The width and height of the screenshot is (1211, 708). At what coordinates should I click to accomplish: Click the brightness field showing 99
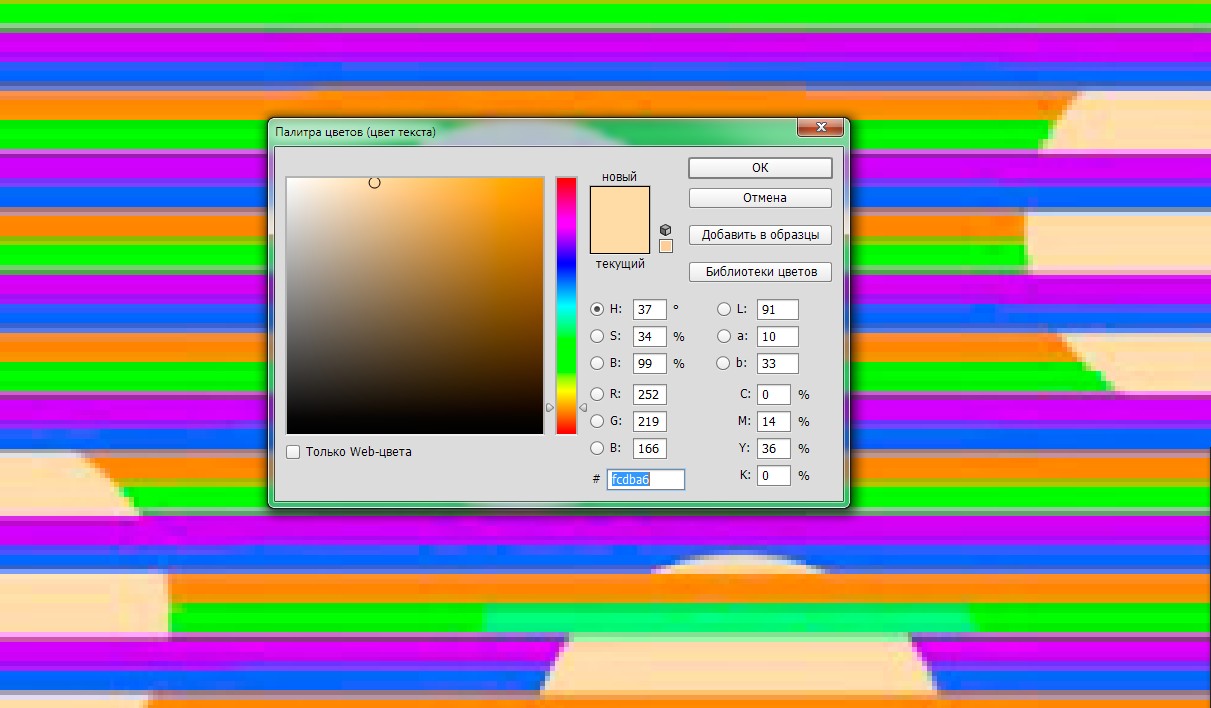coord(650,363)
